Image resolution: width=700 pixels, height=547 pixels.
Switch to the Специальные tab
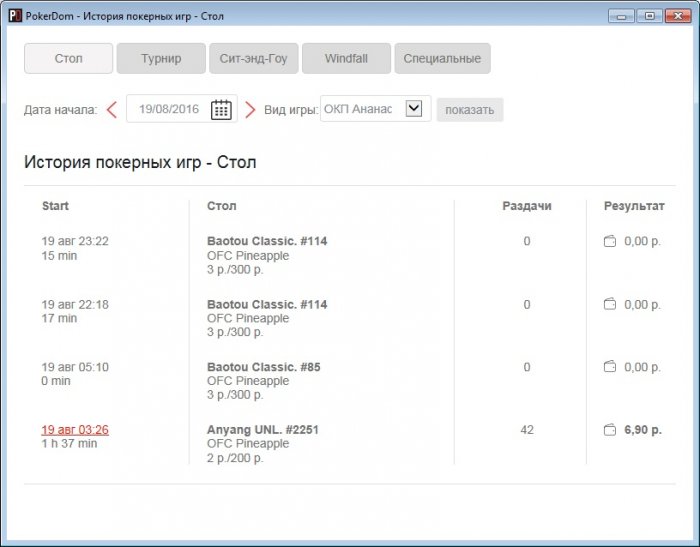pos(442,59)
